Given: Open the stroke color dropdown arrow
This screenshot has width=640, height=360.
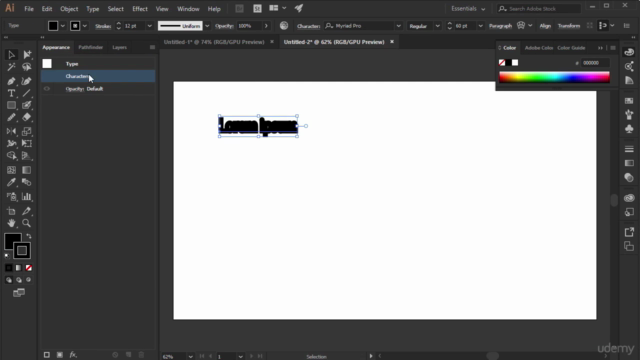Looking at the screenshot, I should point(84,26).
